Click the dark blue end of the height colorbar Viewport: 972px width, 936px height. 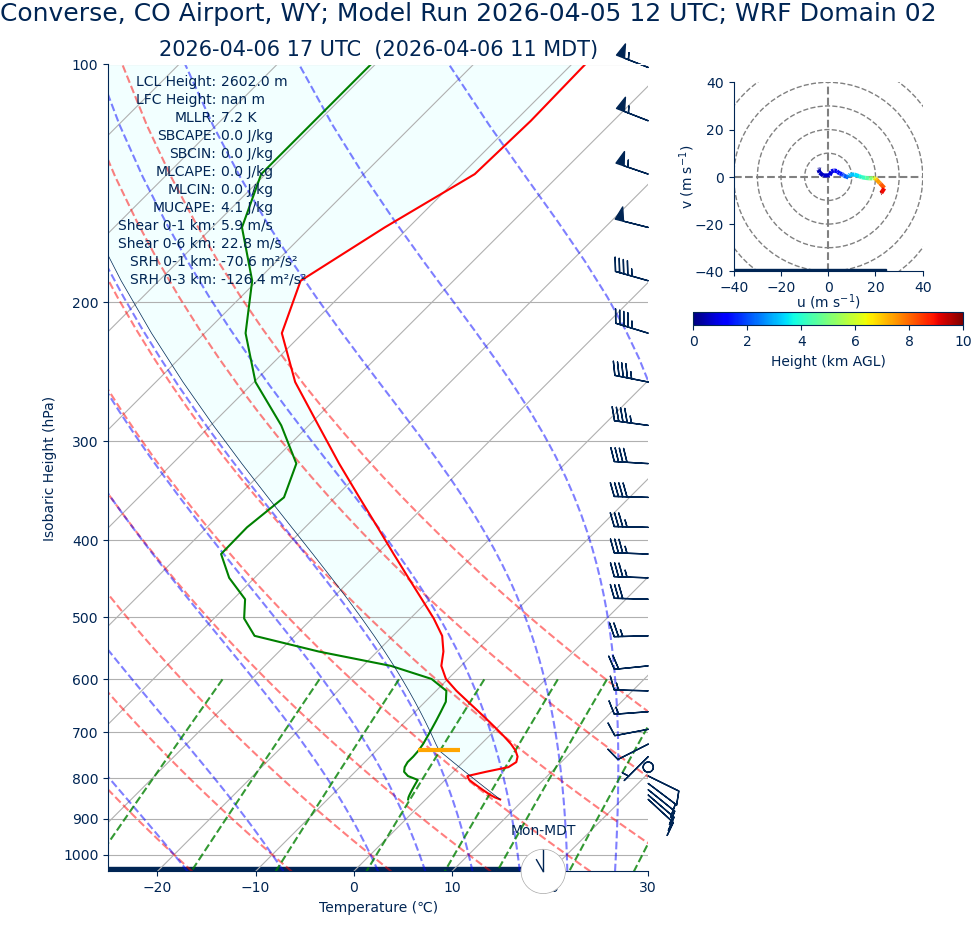[699, 319]
